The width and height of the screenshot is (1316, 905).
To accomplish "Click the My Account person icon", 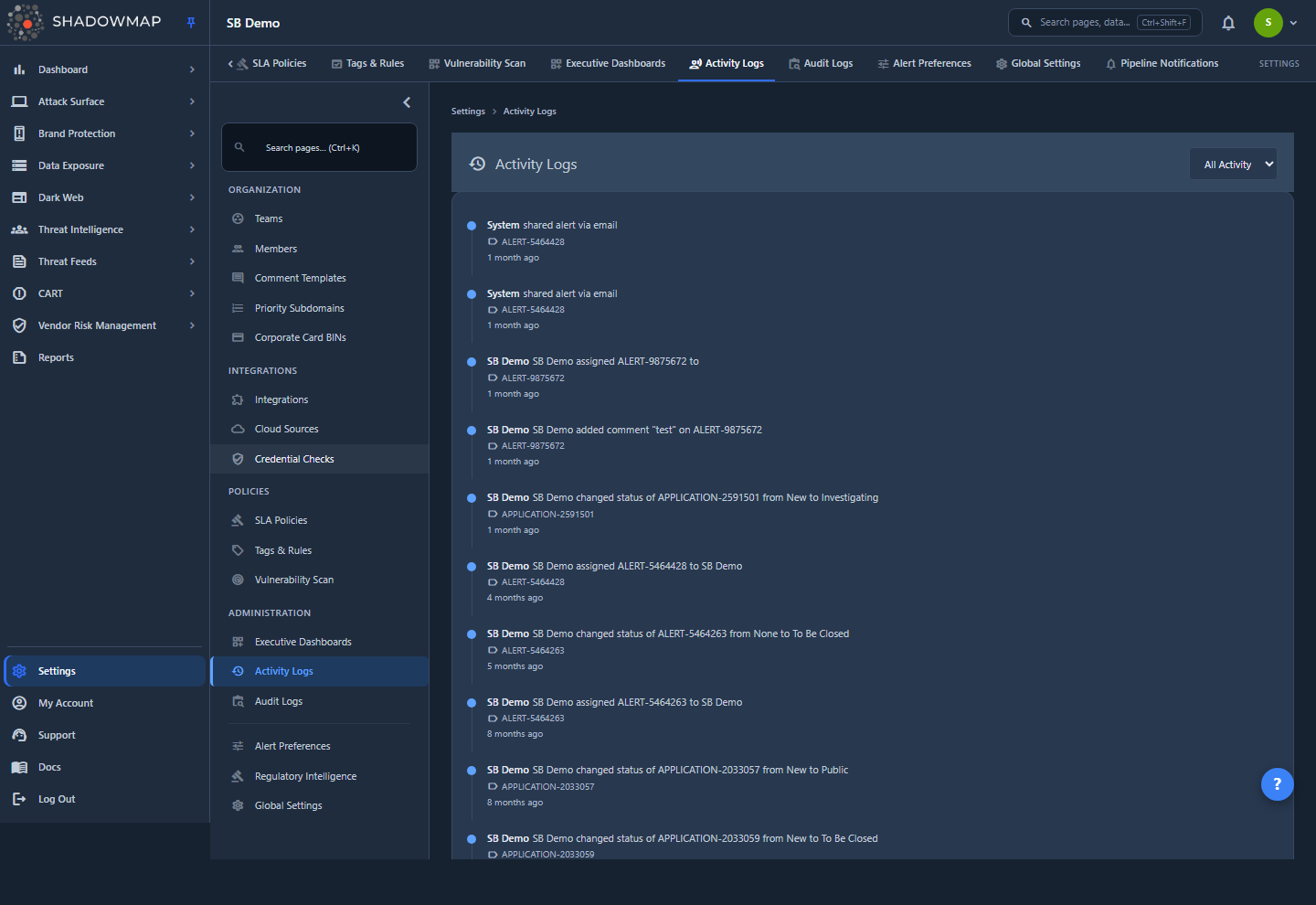I will click(19, 703).
